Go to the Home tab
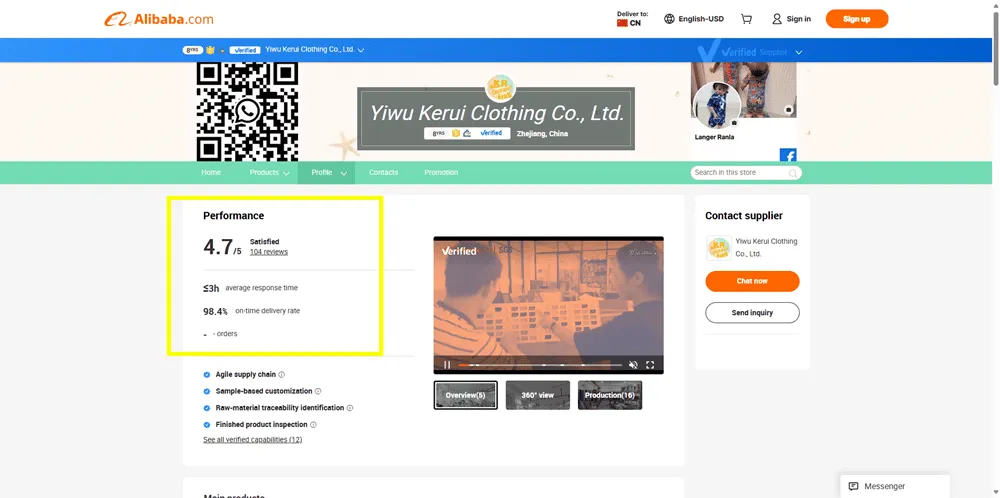The width and height of the screenshot is (1000, 498). pos(211,173)
